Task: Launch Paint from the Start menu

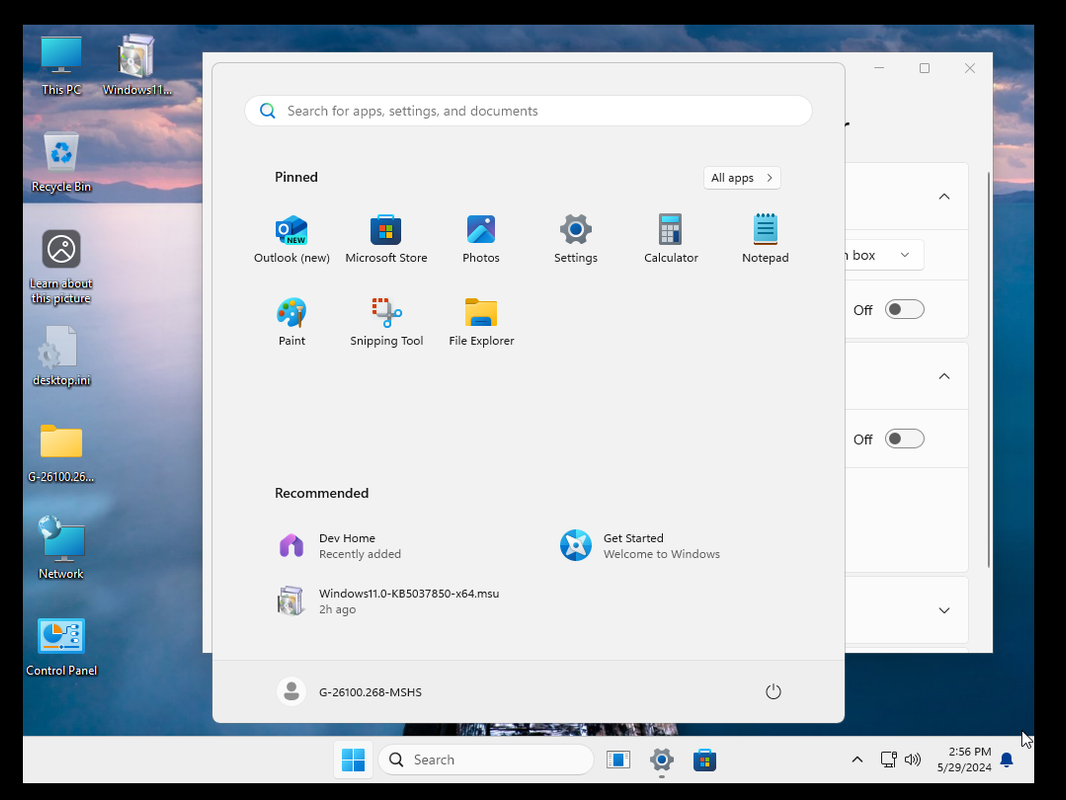Action: click(x=292, y=322)
